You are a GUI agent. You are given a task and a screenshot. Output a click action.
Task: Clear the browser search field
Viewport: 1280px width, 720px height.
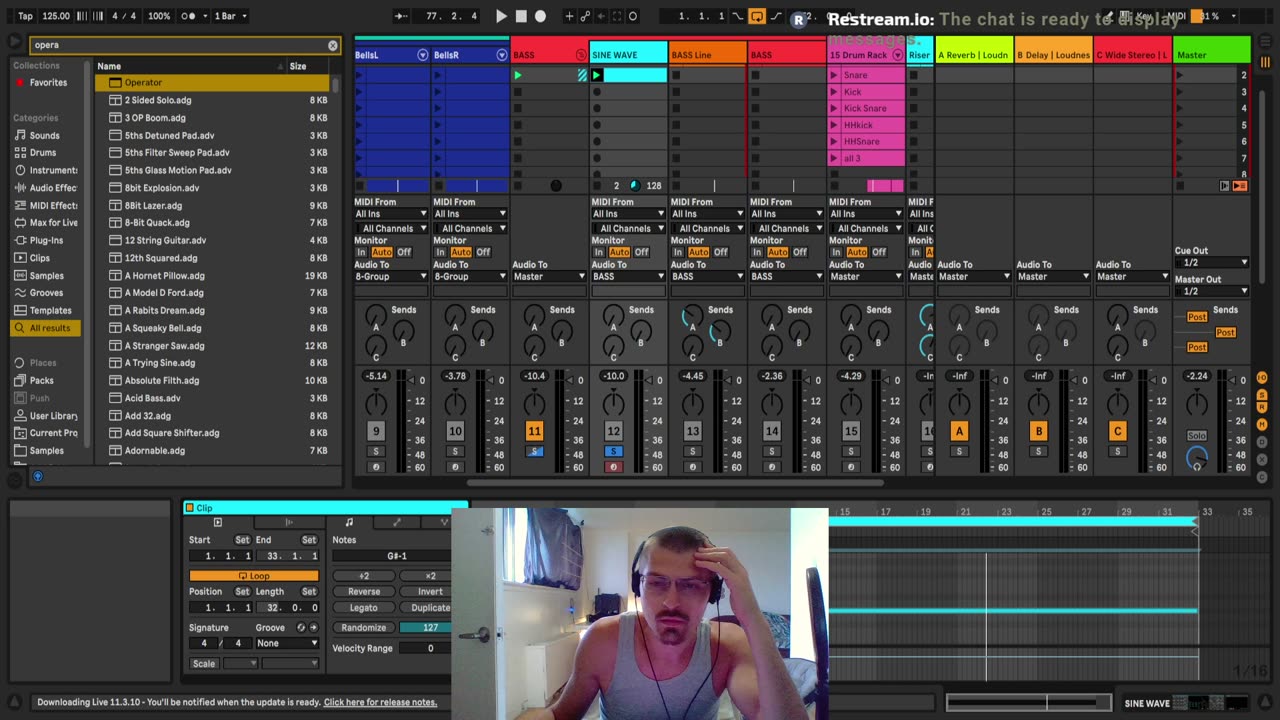333,45
